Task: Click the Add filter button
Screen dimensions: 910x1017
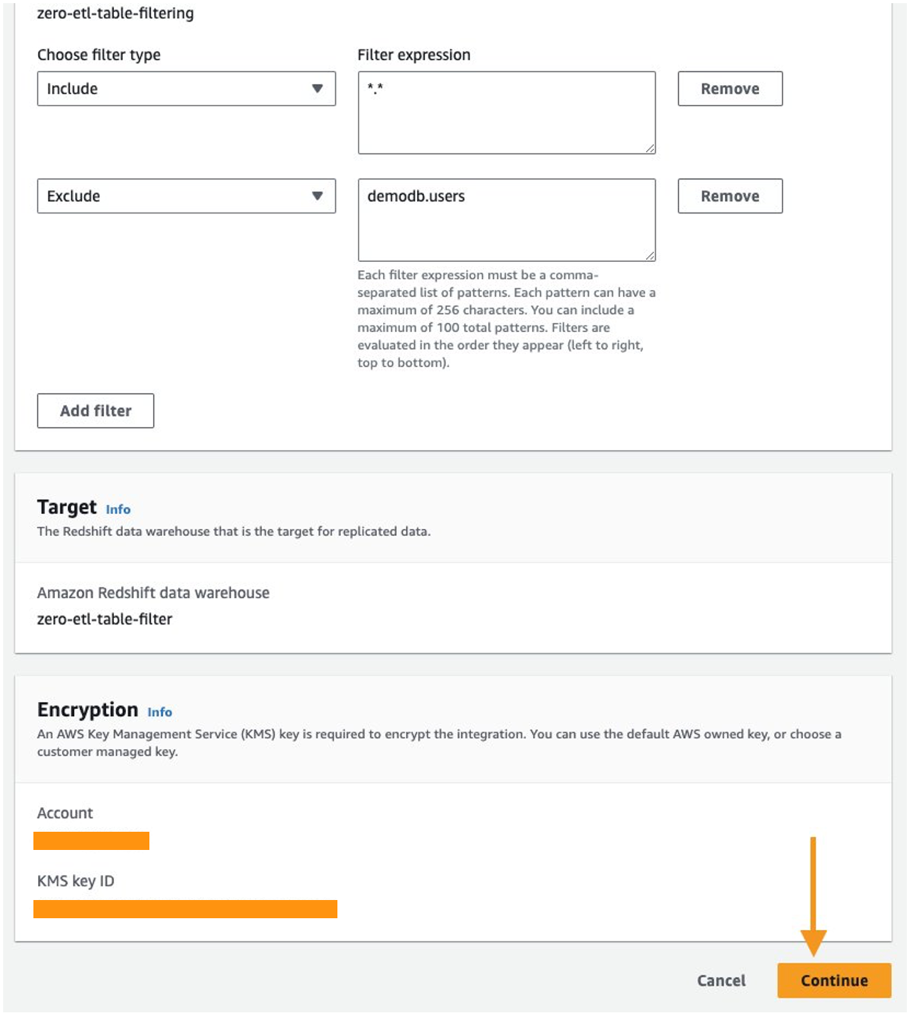Action: coord(96,411)
